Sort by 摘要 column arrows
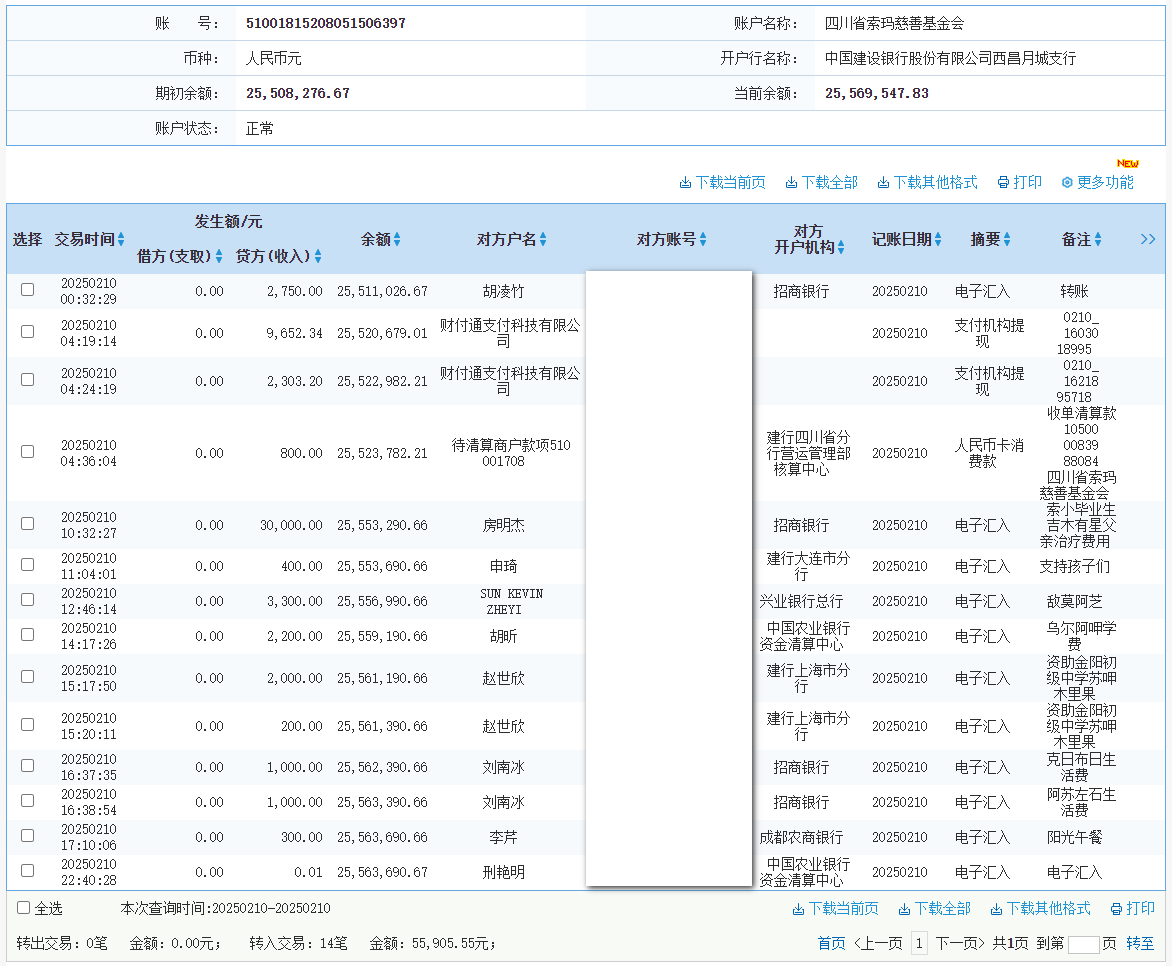 click(1007, 239)
